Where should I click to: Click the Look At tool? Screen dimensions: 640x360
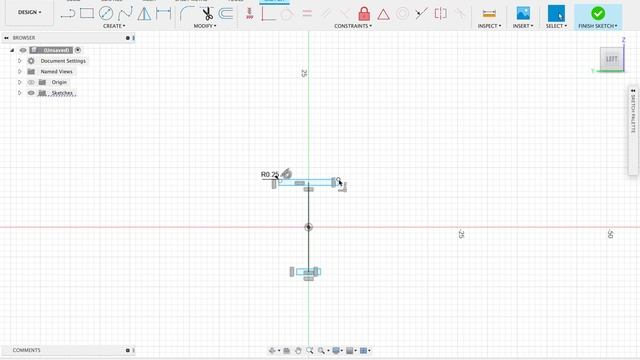coord(287,351)
